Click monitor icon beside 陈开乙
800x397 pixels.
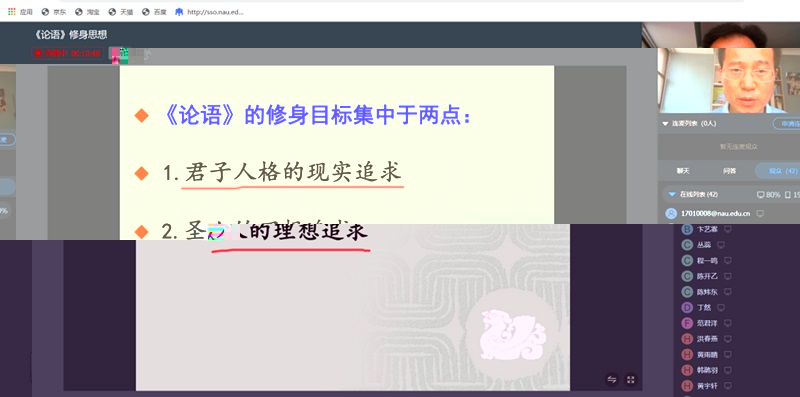coord(728,277)
